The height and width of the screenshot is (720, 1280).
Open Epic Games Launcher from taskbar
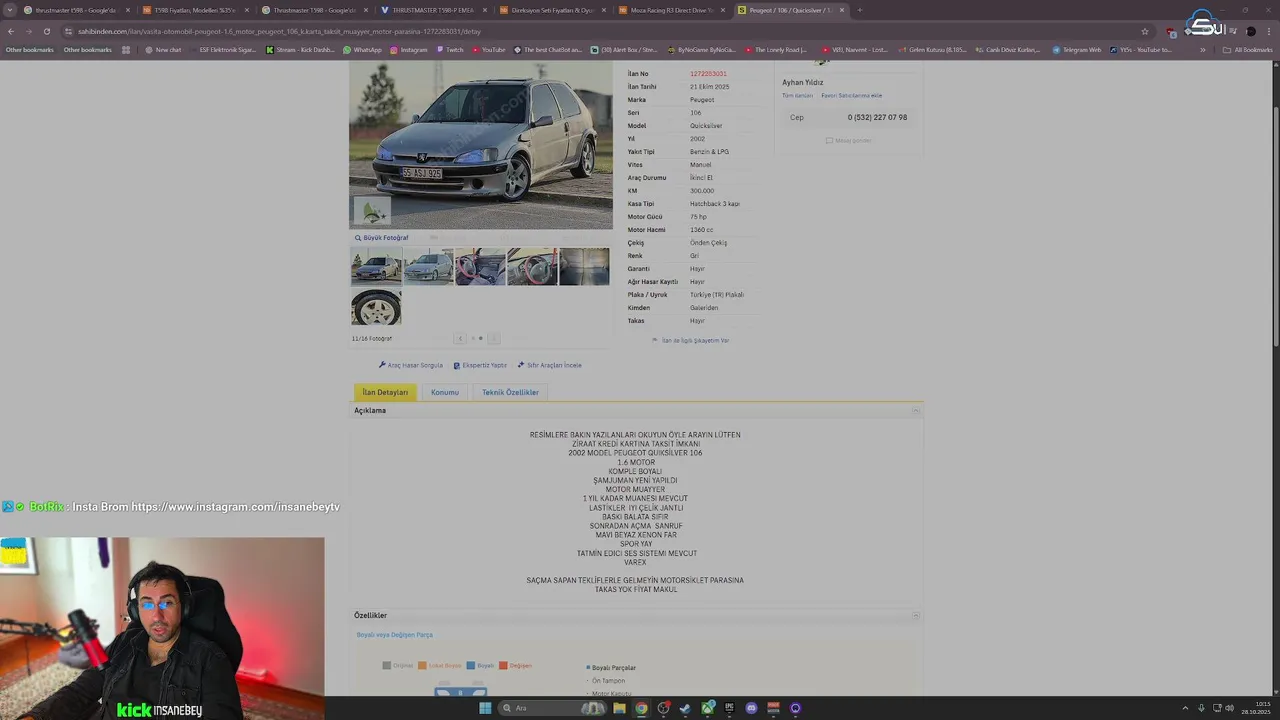point(729,708)
